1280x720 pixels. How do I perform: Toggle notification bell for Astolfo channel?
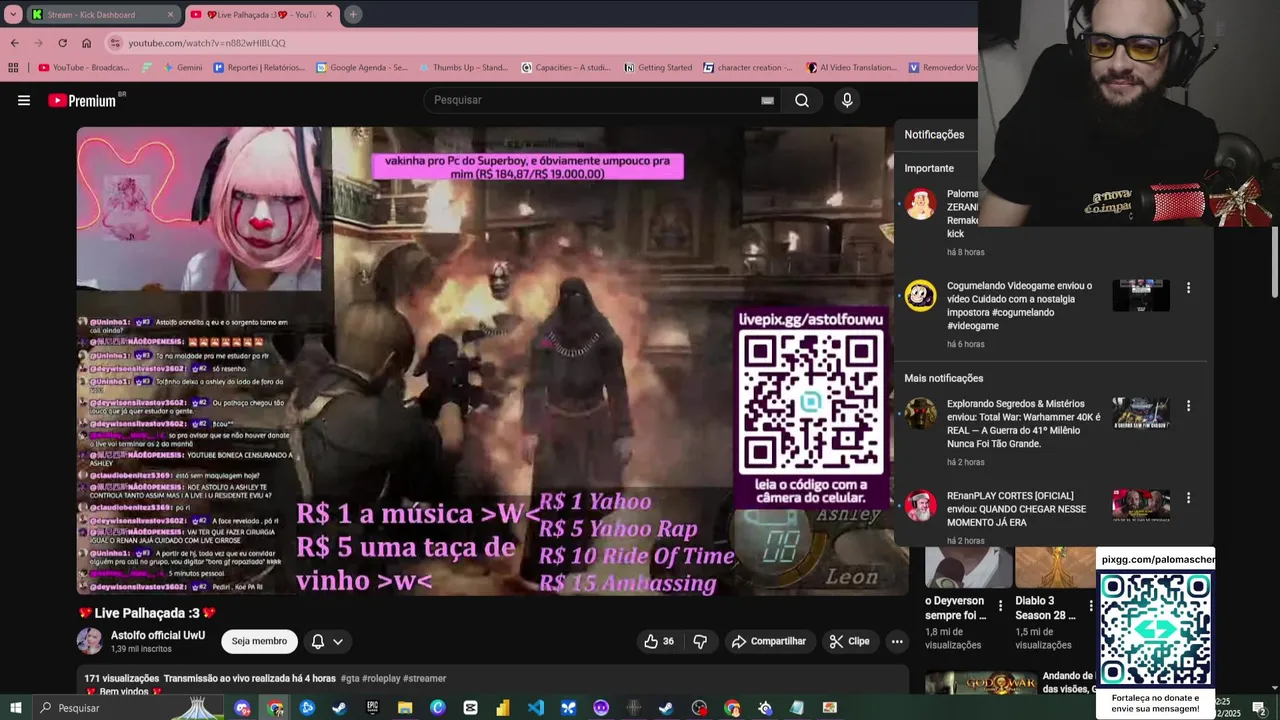tap(317, 642)
